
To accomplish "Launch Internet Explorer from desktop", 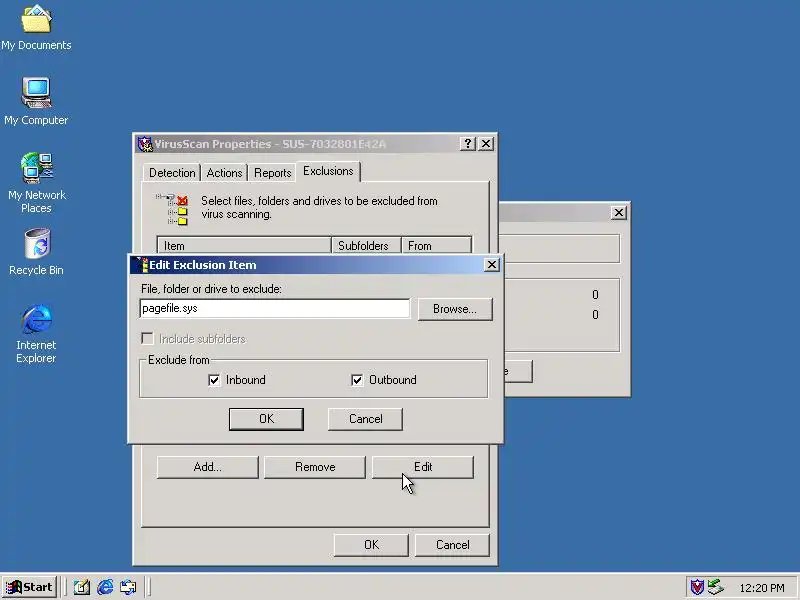I will [36, 333].
